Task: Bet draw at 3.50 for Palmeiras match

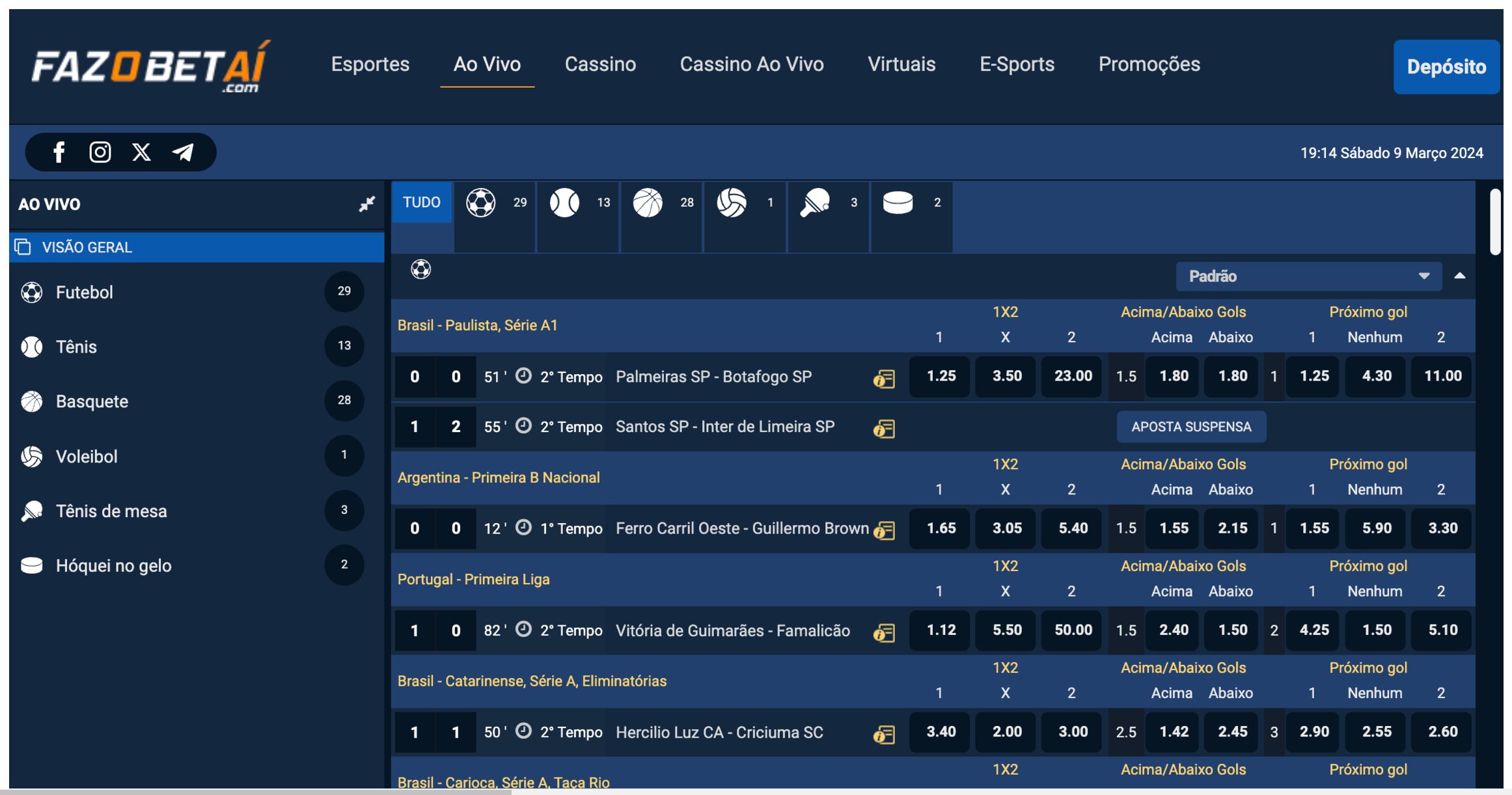Action: [x=1006, y=376]
